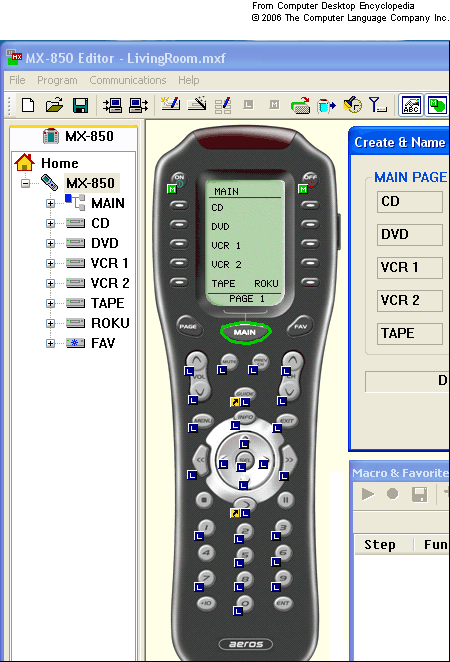Click the arrow-into-computer toolbar icon

point(112,105)
